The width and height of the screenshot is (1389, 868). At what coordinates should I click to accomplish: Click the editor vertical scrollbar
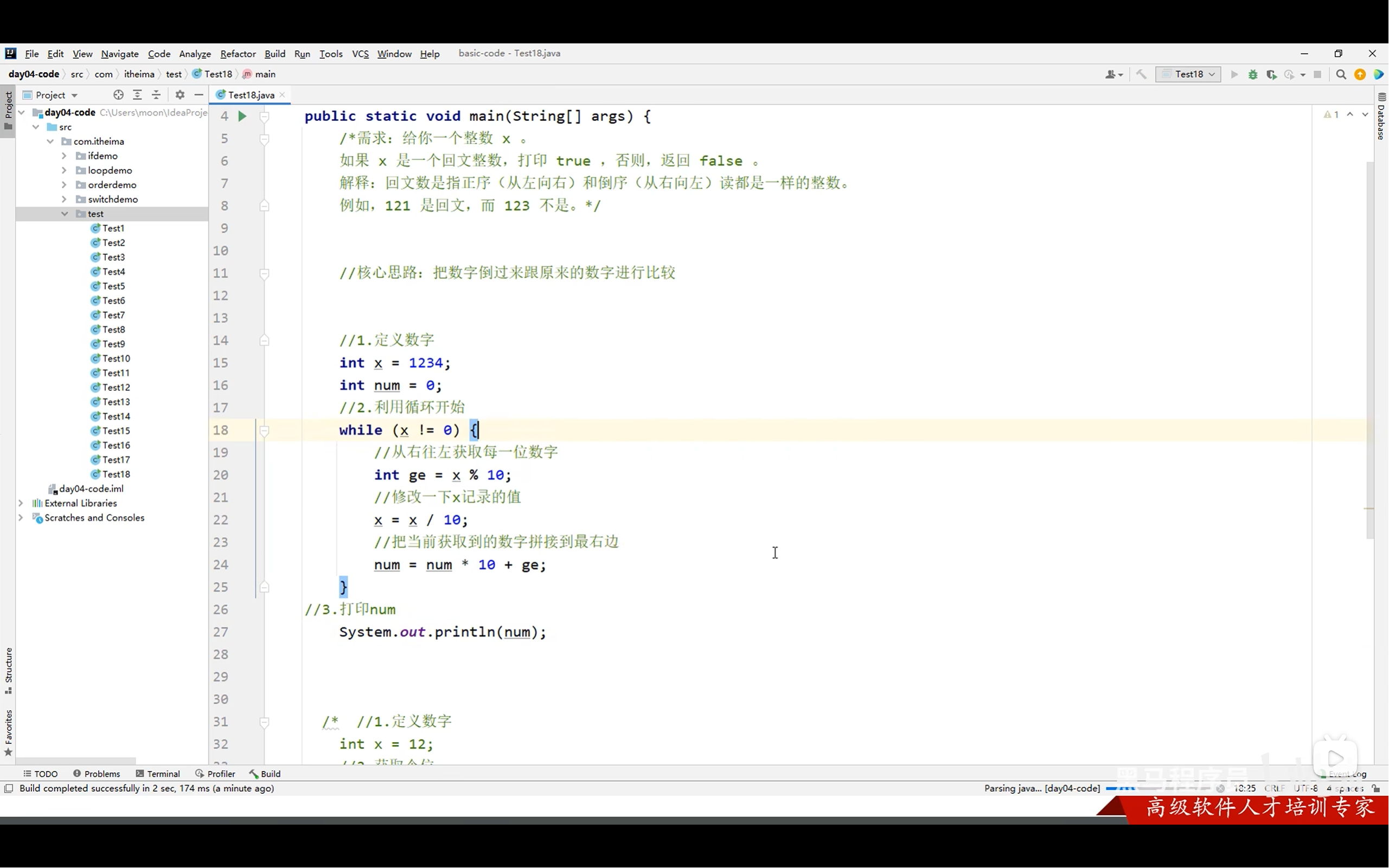coord(1370,350)
